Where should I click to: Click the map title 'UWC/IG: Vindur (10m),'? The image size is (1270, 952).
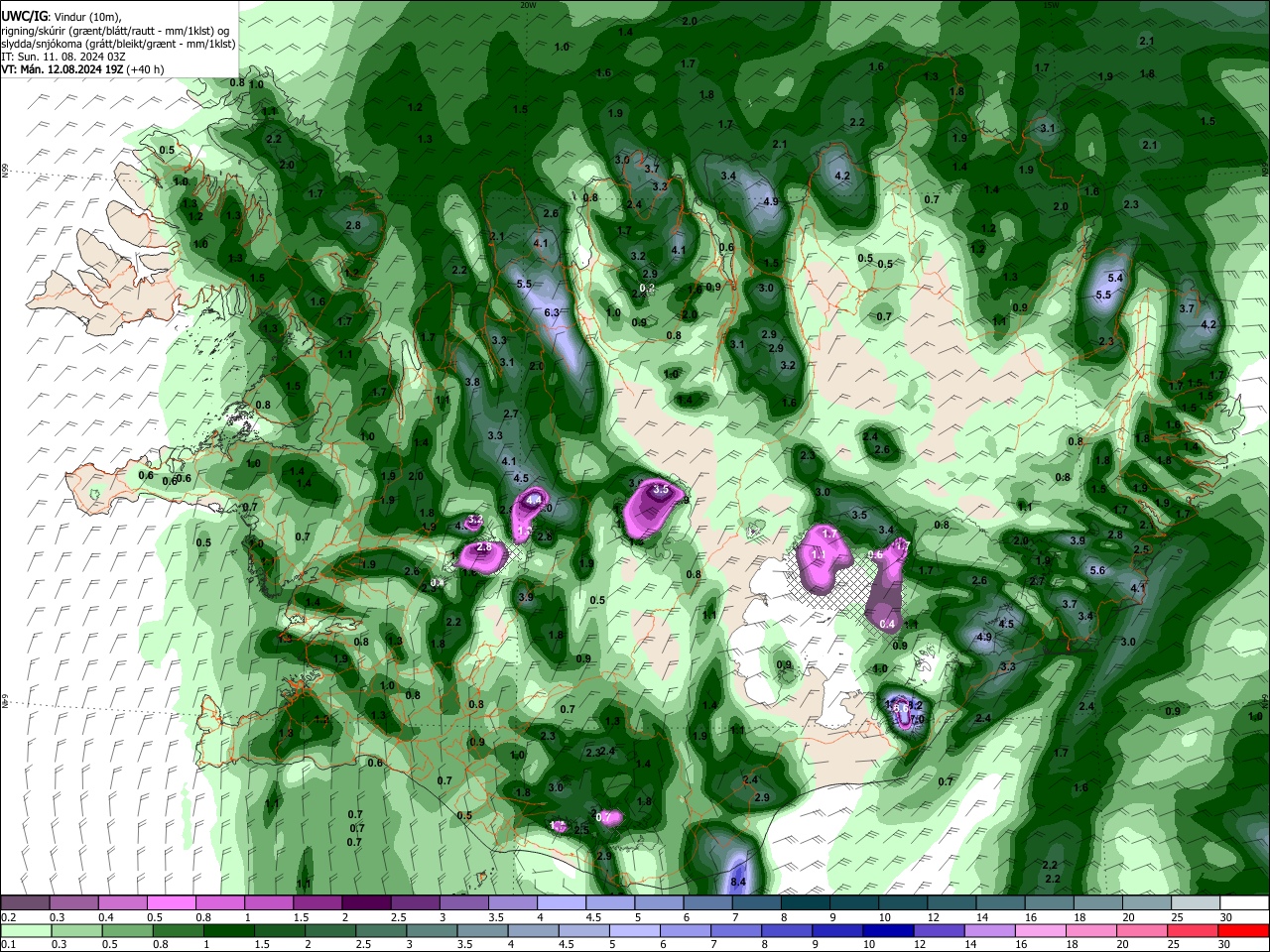62,17
